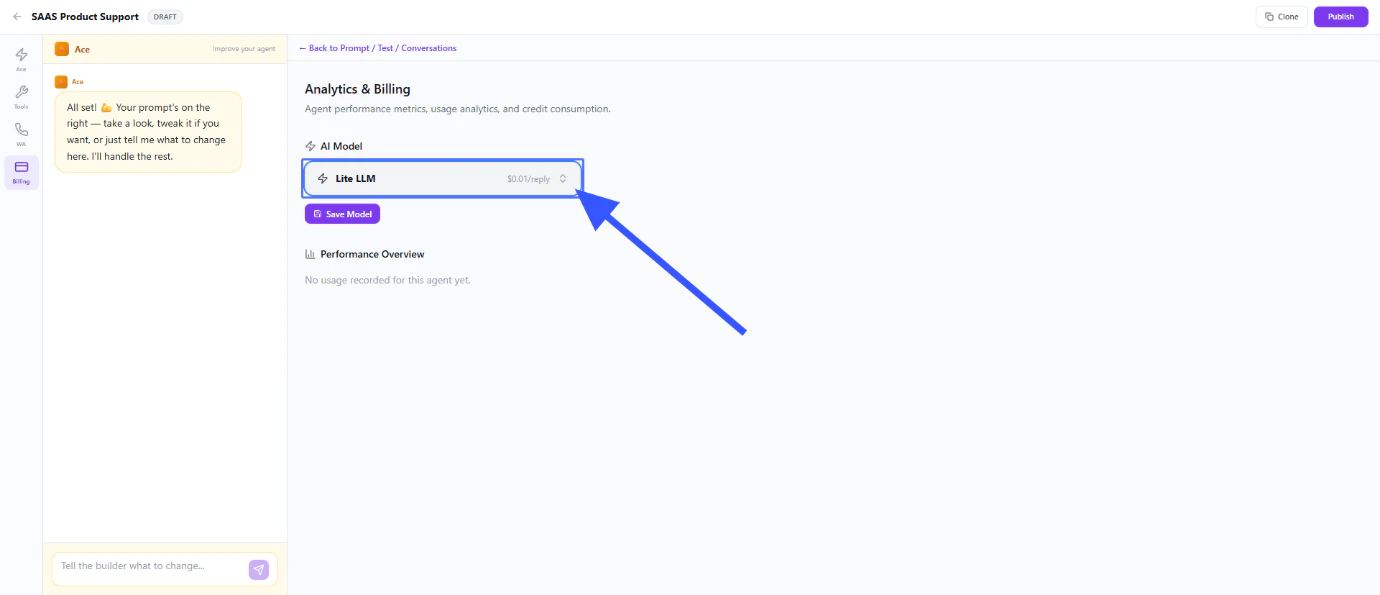1380x595 pixels.
Task: Click the 'AI Model' section label
Action: (x=341, y=146)
